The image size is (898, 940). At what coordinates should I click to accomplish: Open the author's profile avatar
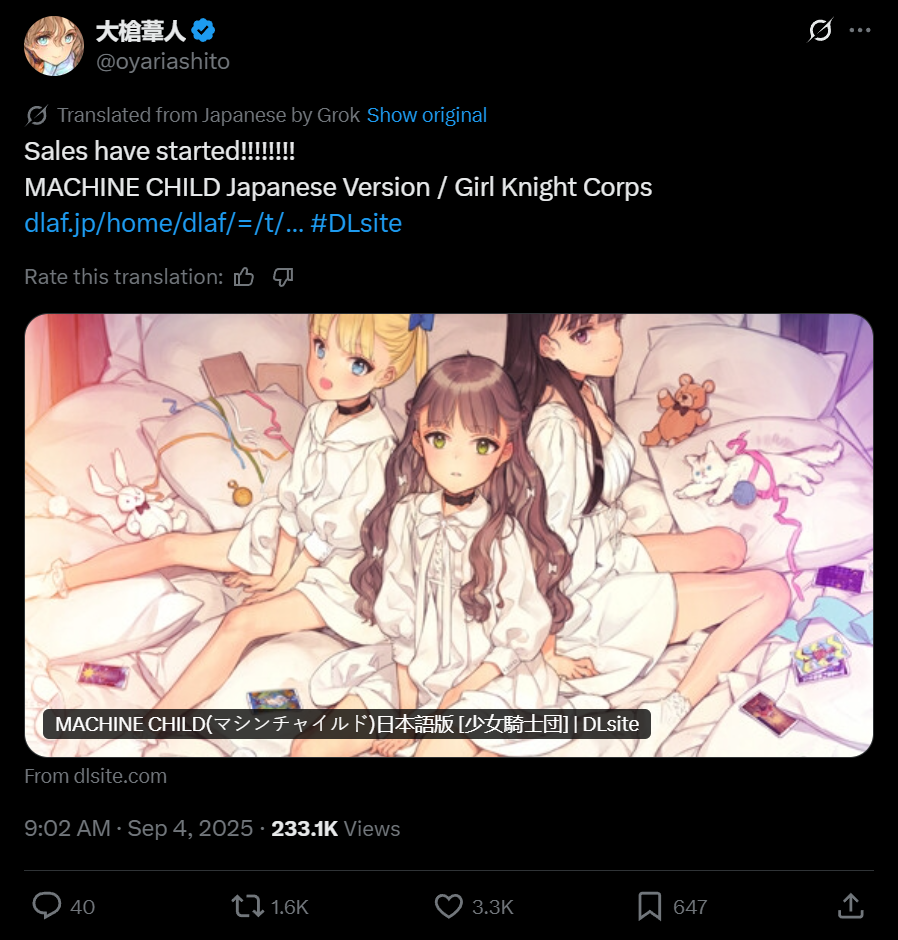[54, 46]
